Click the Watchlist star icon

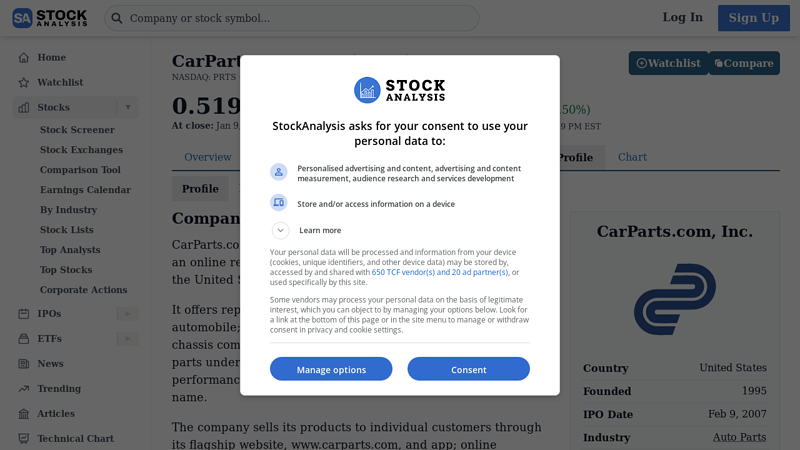[23, 83]
